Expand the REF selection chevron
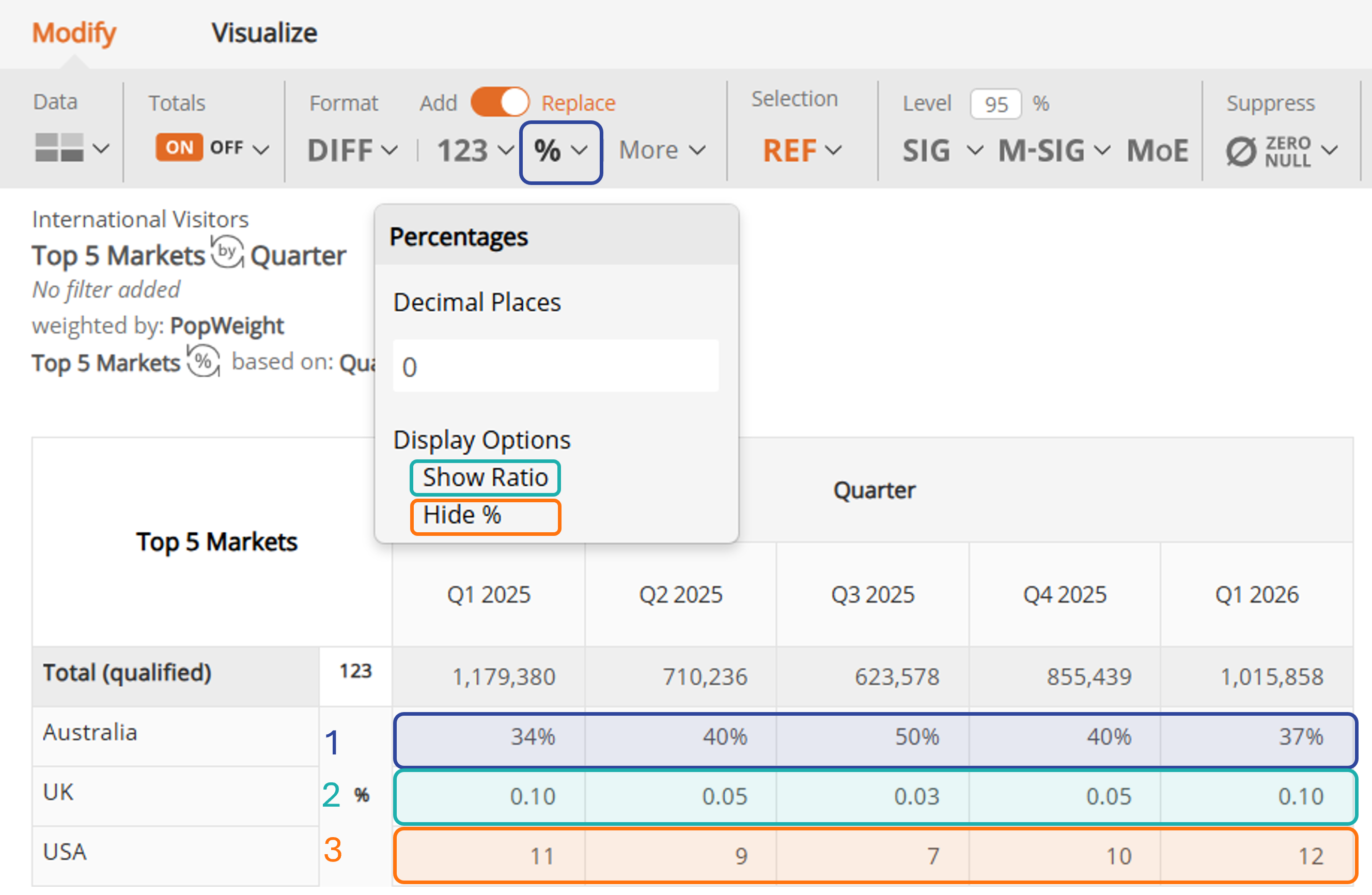Screen dimensions: 1372x895 834,150
